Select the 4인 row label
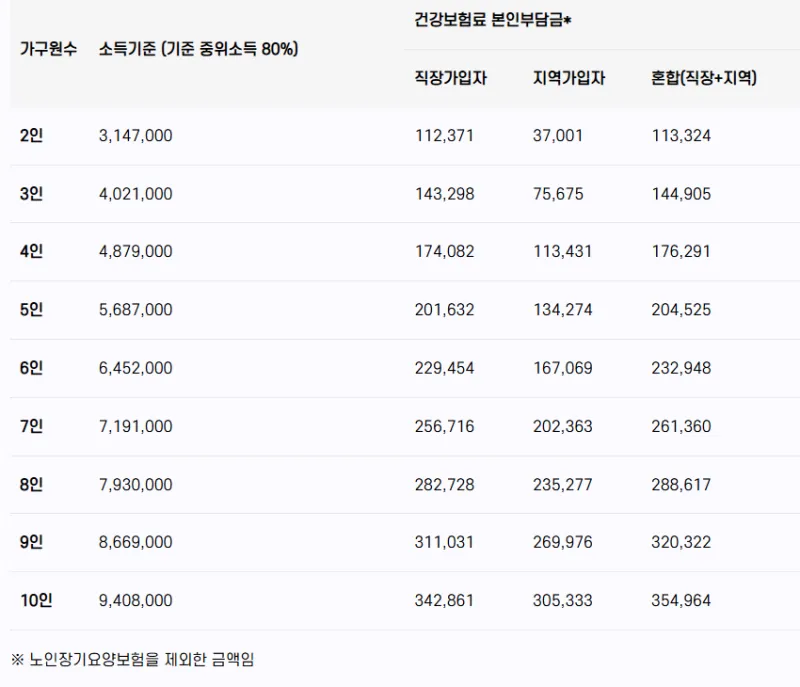The height and width of the screenshot is (687, 800). [31, 252]
